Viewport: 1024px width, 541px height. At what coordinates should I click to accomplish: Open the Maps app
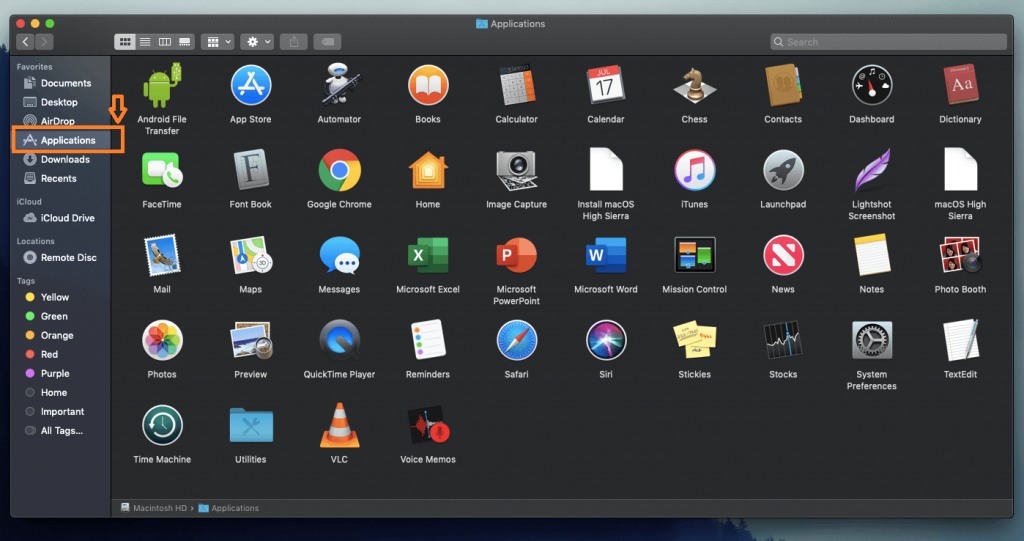[251, 255]
